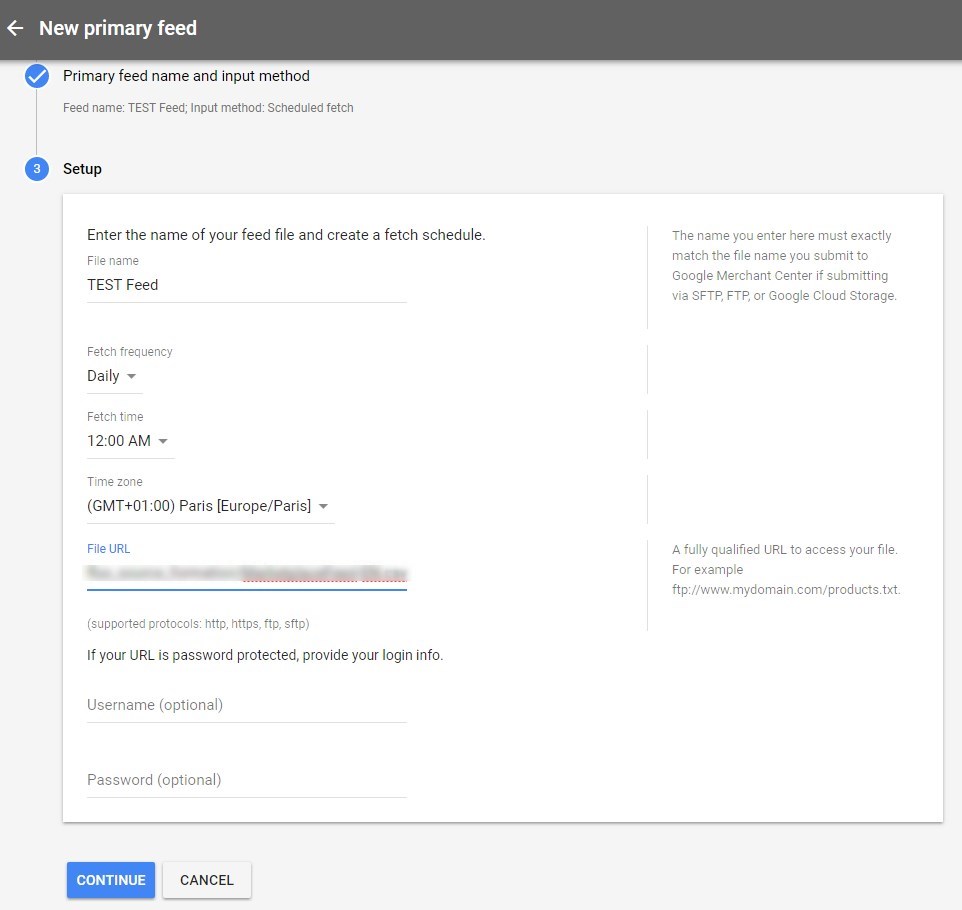Select the Primary feed name and input method step
Screen dimensions: 962x910
point(186,76)
